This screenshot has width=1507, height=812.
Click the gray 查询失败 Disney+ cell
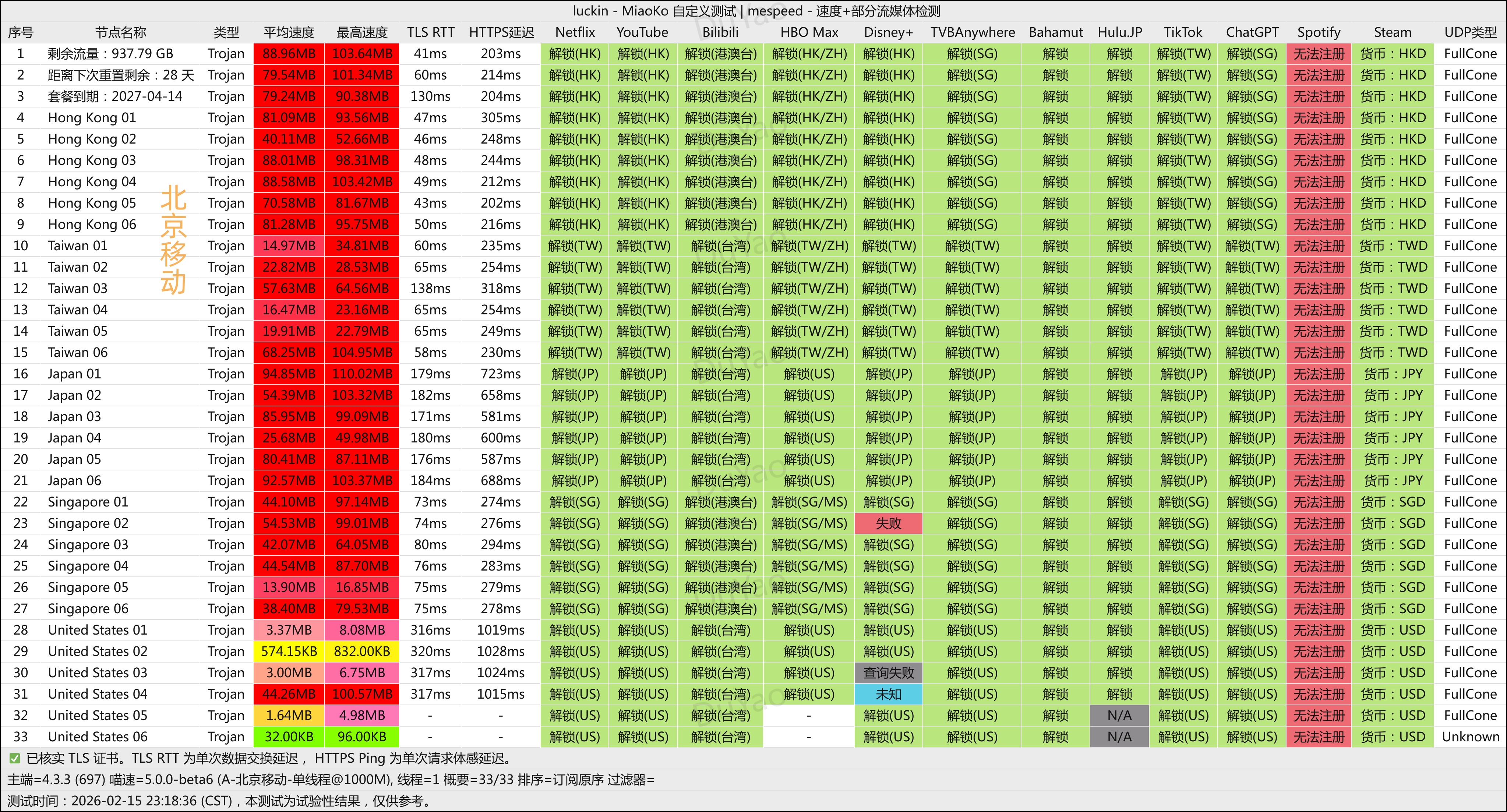(888, 673)
